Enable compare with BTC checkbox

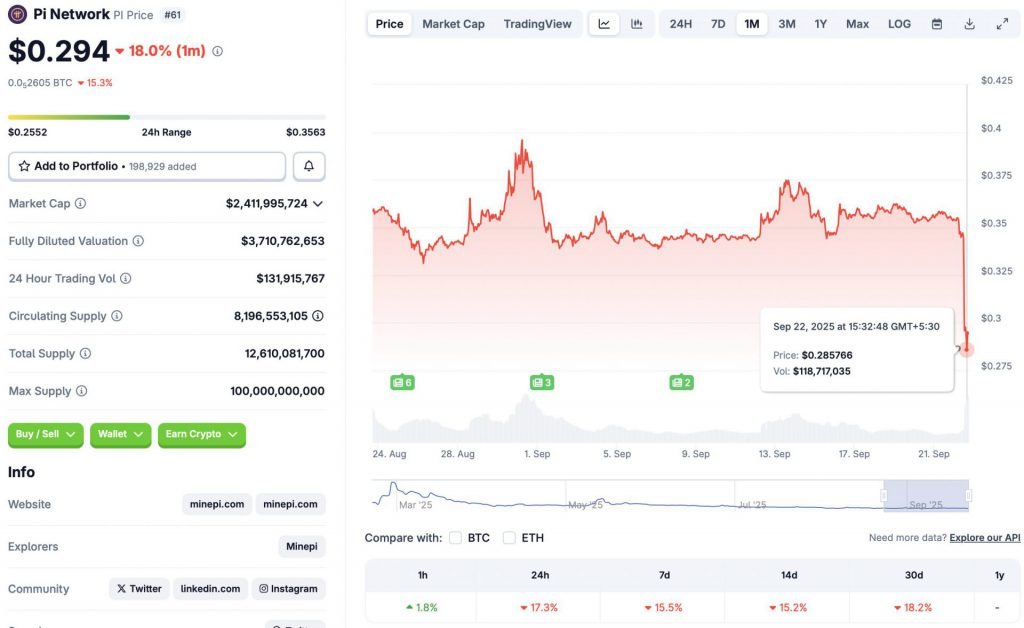456,538
